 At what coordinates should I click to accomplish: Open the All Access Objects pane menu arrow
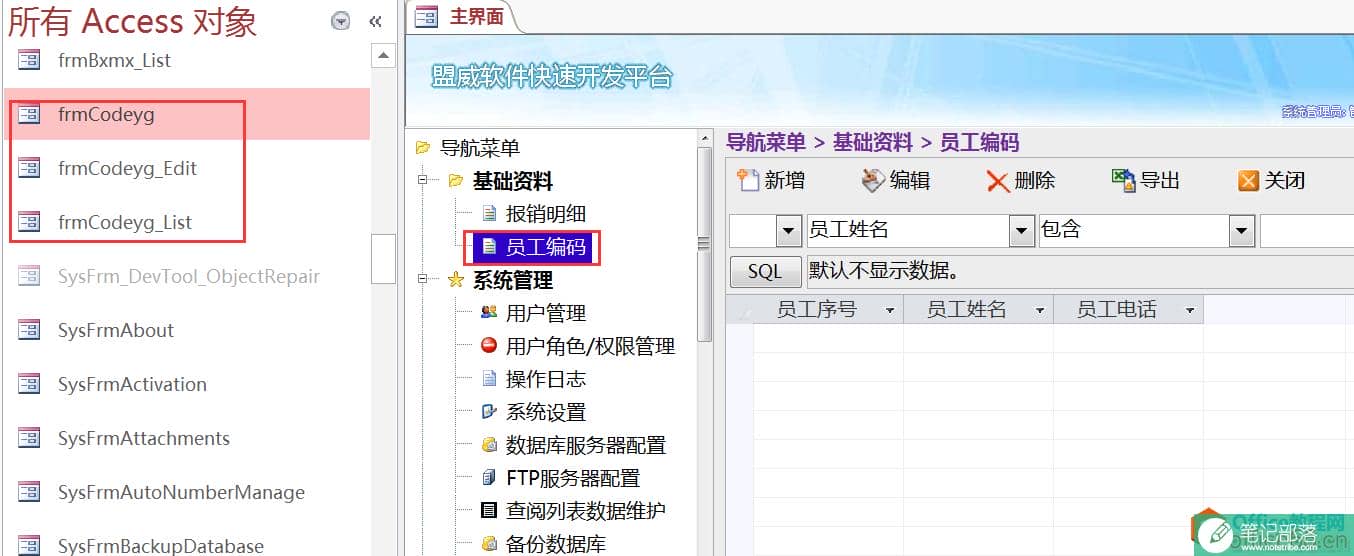(x=341, y=21)
